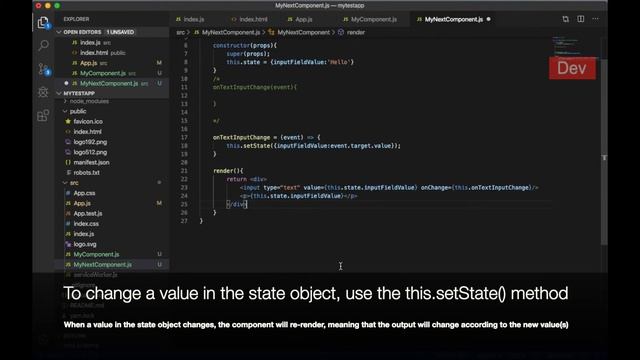Click the Explorer panel title
Image resolution: width=640 pixels, height=360 pixels.
pyautogui.click(x=76, y=19)
